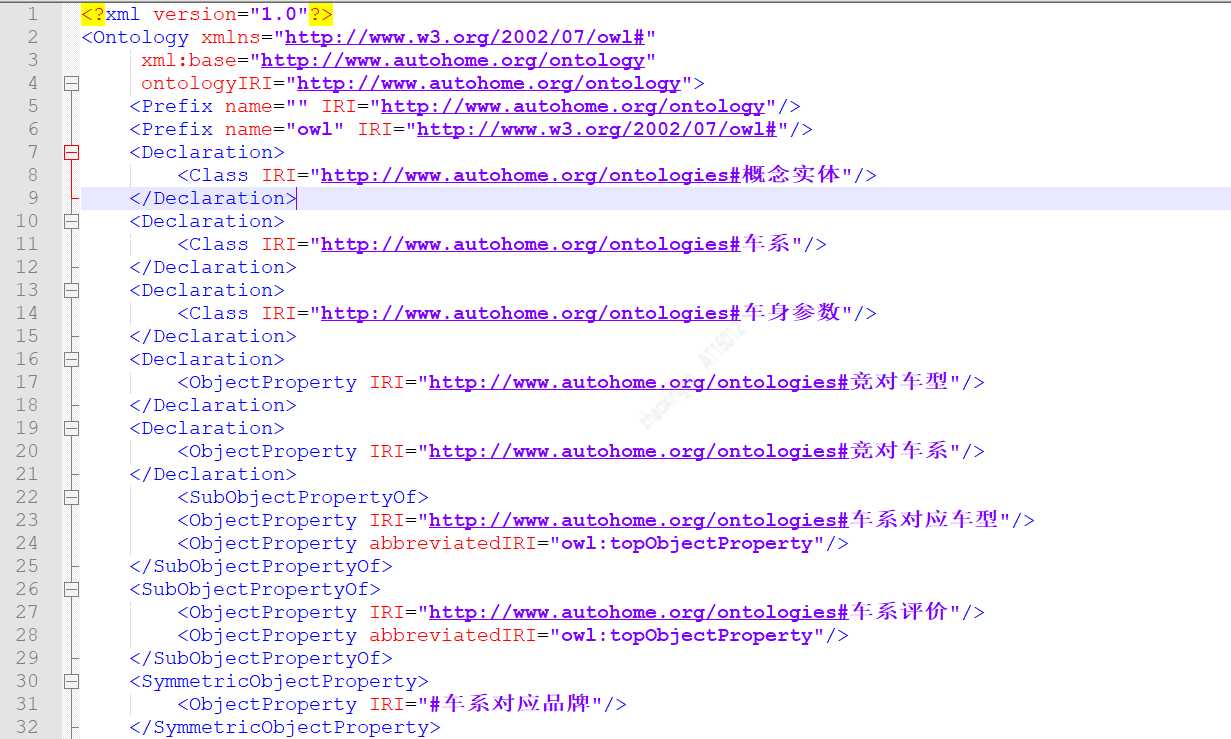Collapse the red Declaration fold marker on line 7
The image size is (1231, 739).
(71, 153)
